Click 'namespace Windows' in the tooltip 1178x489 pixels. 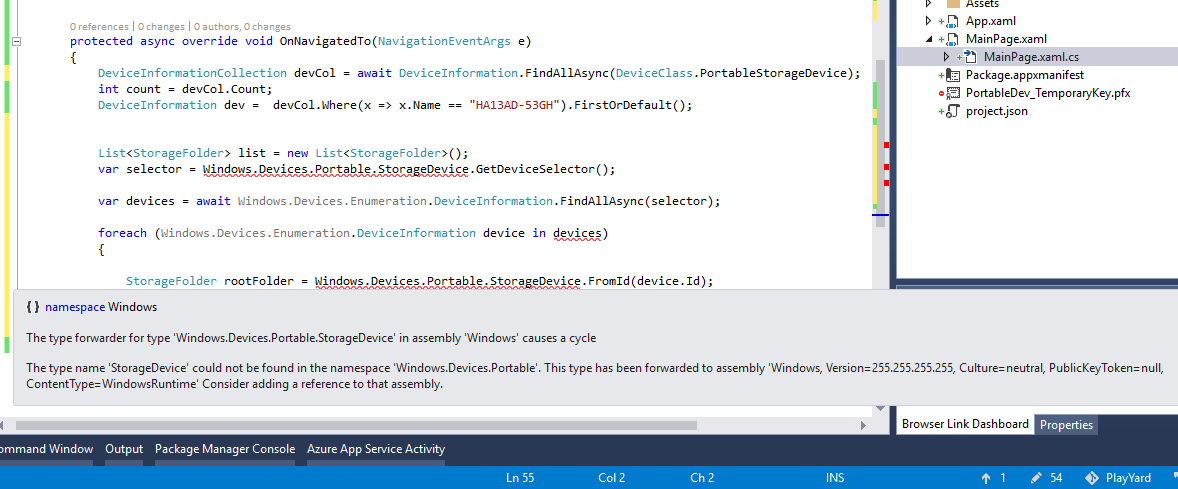coord(101,307)
